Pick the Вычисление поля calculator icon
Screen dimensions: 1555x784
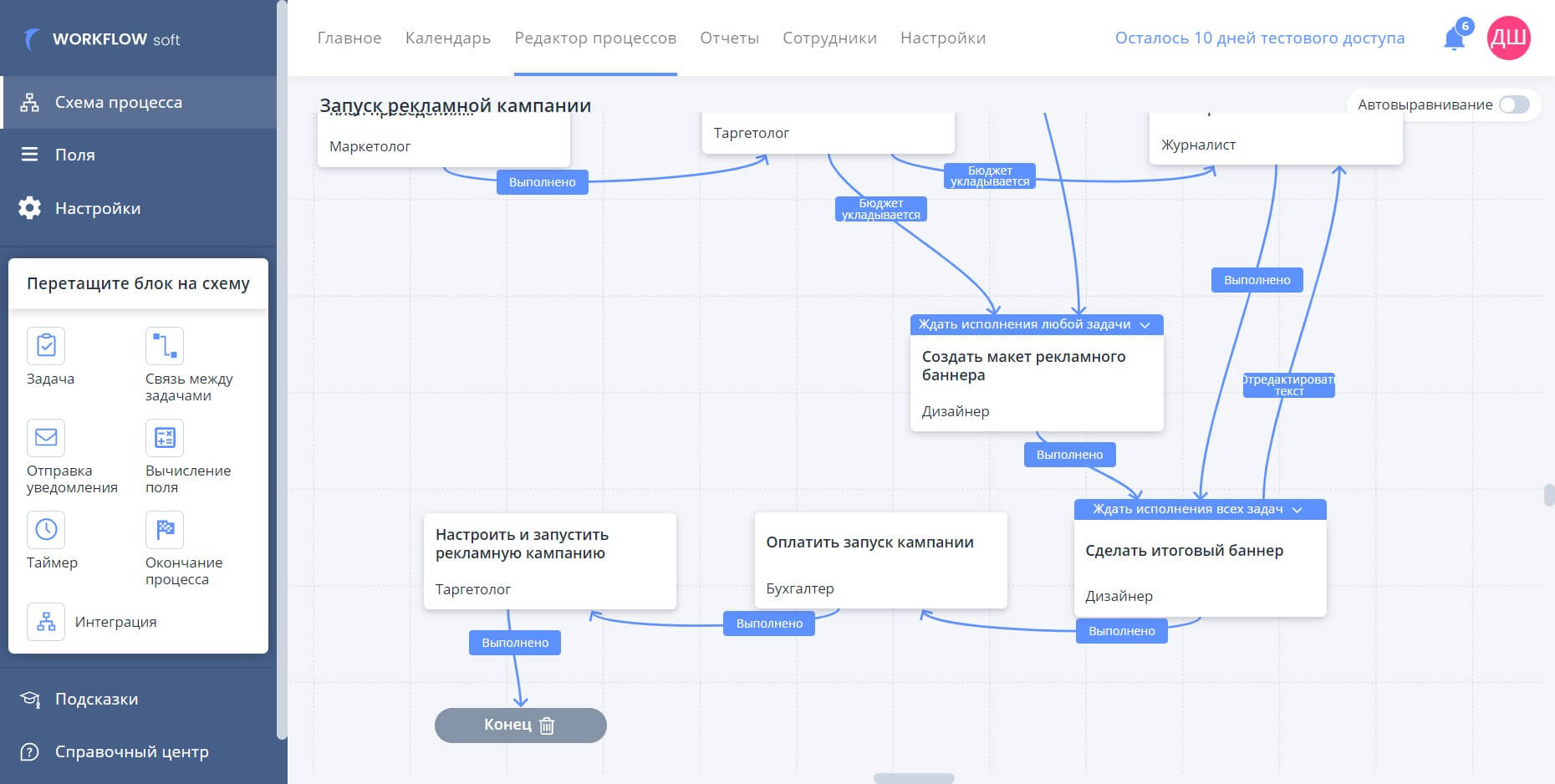point(165,437)
